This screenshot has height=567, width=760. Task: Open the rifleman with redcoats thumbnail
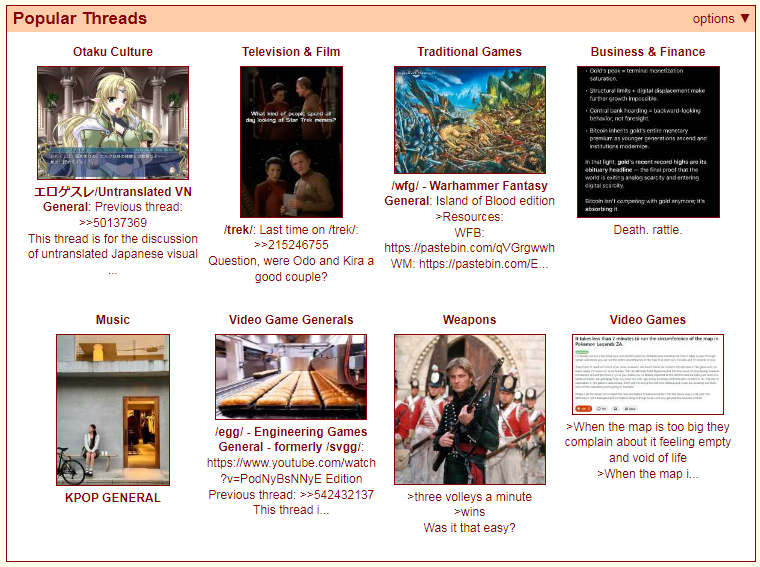click(470, 410)
